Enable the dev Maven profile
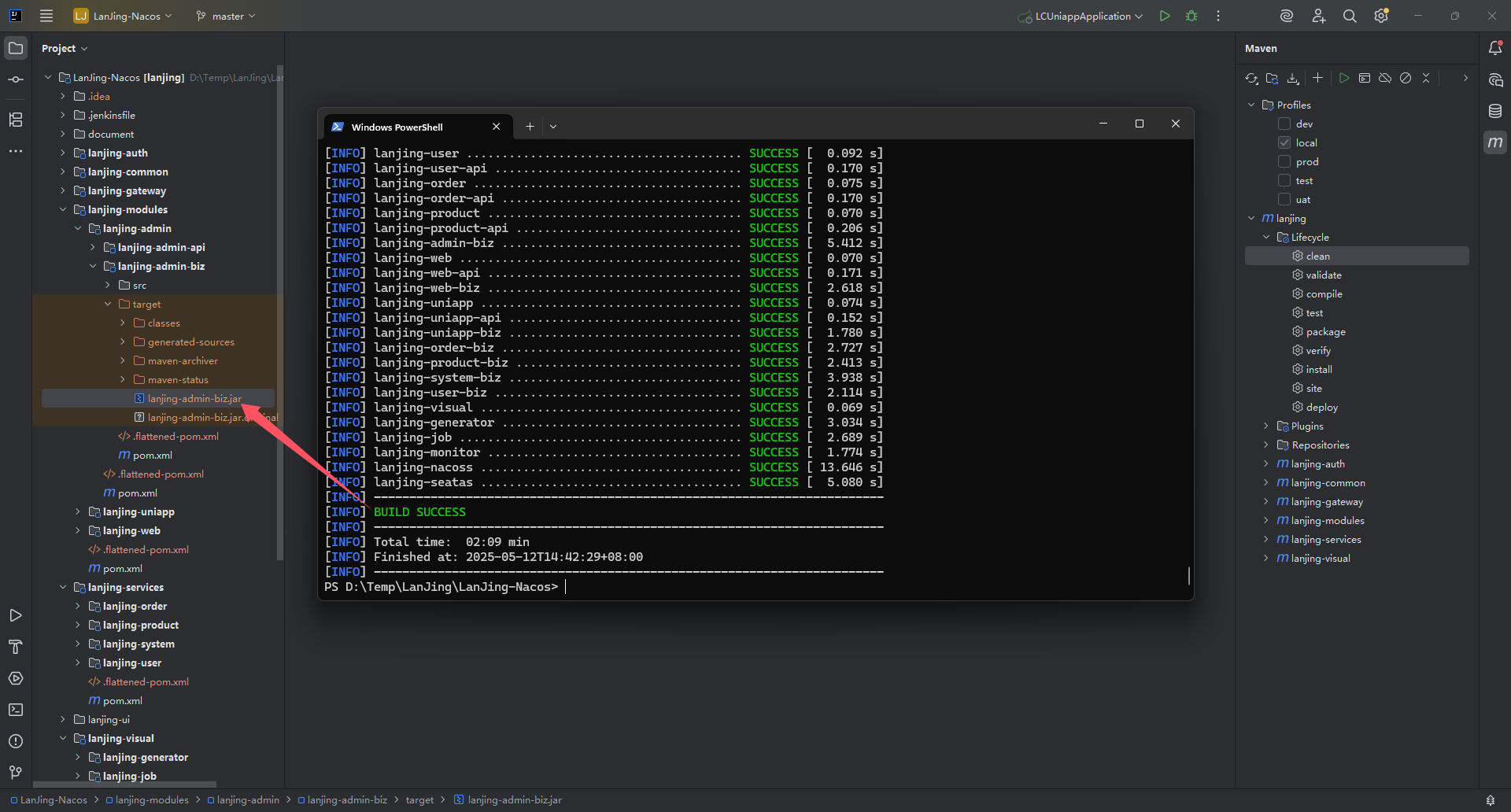 1284,124
